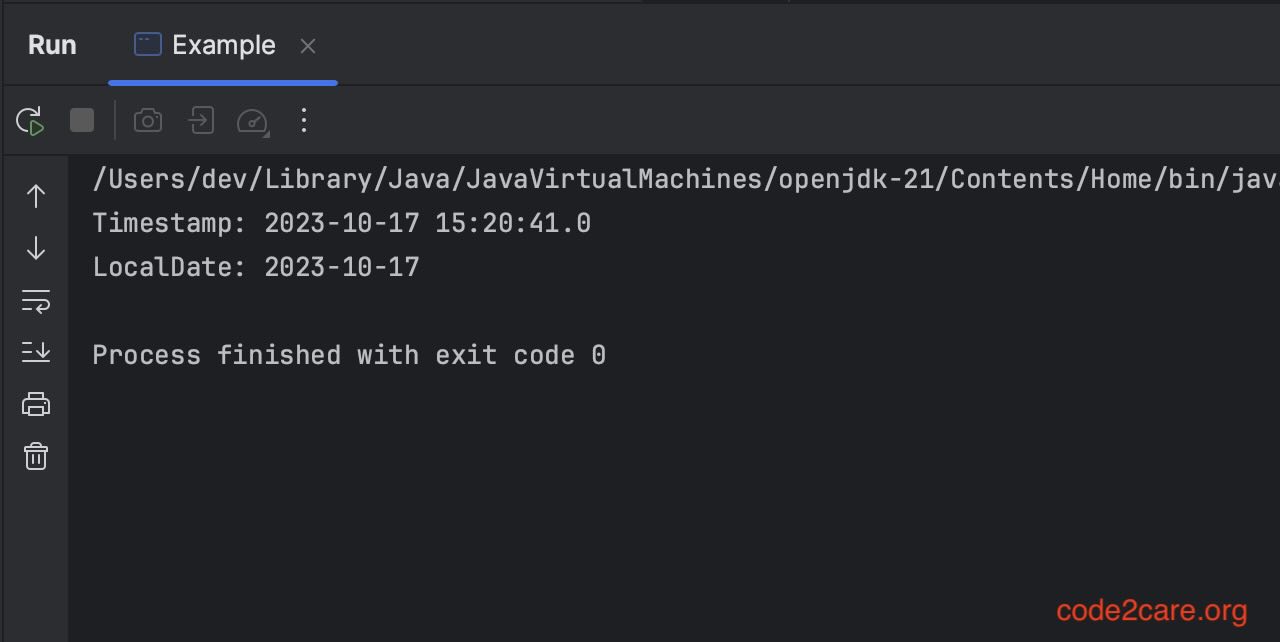Open the three-dot more options menu

coord(304,120)
